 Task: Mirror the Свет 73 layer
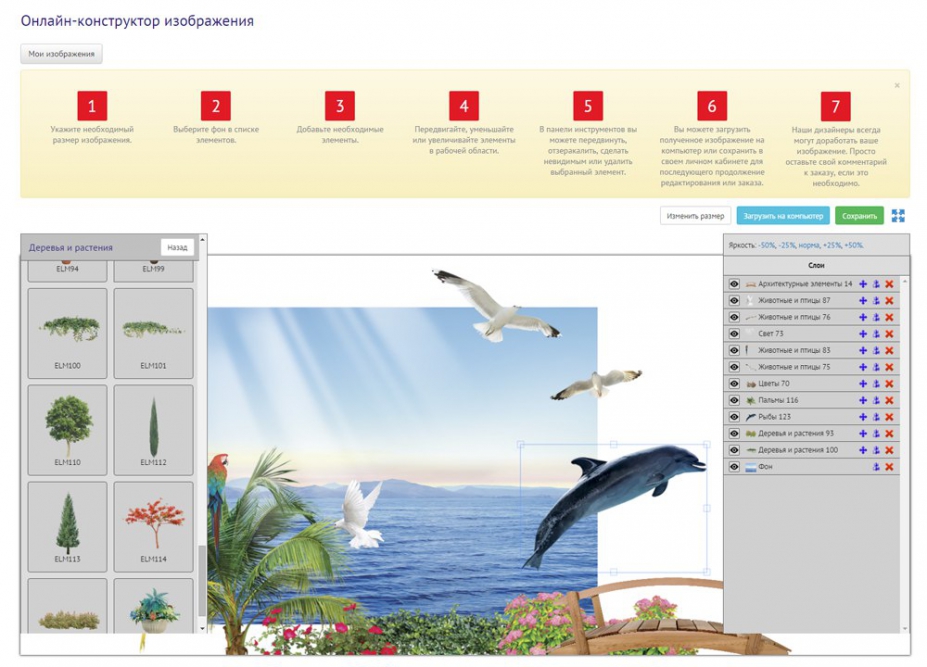coord(876,334)
